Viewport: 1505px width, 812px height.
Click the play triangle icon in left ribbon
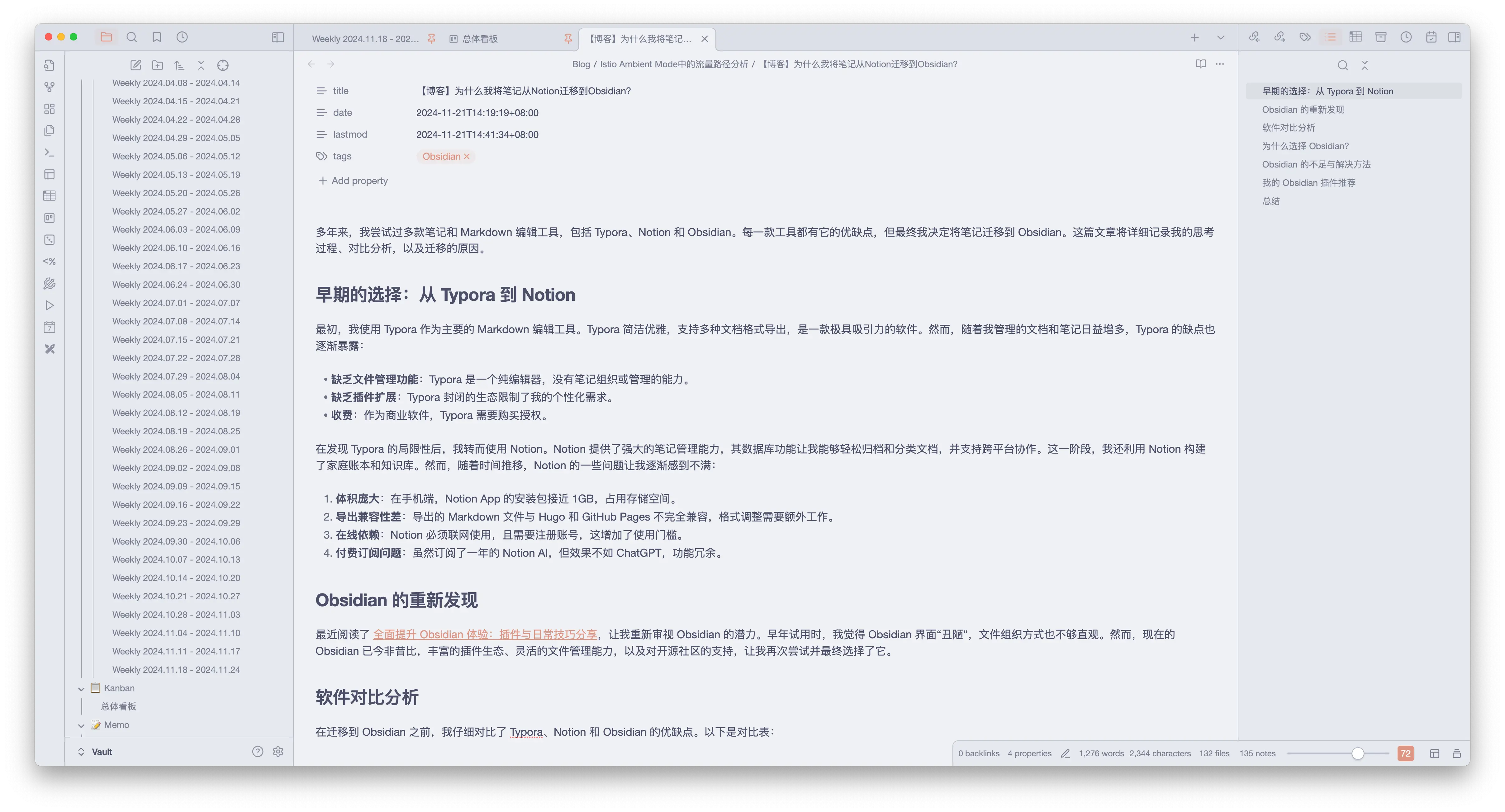point(50,305)
